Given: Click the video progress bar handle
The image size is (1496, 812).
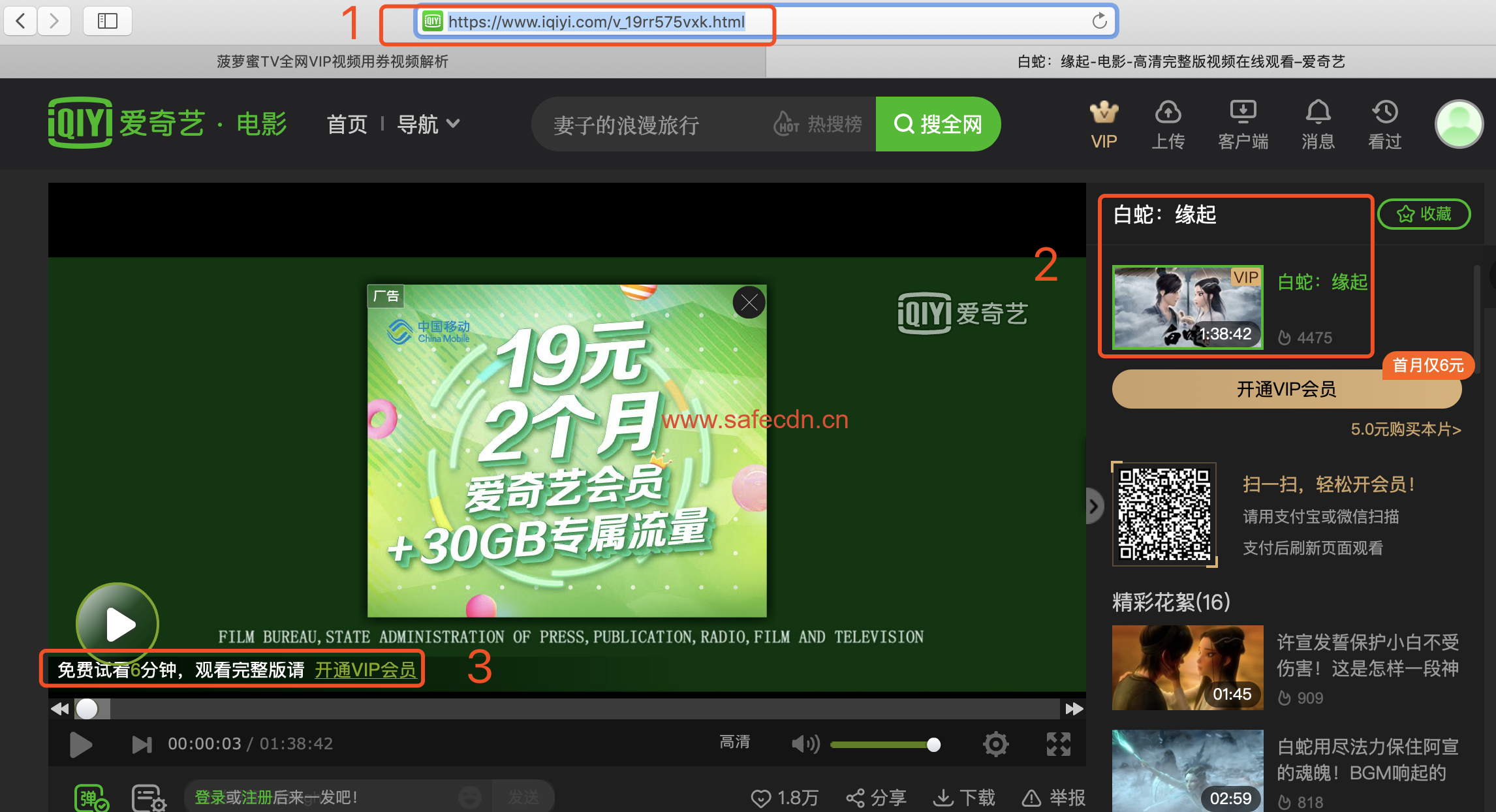Looking at the screenshot, I should 87,709.
